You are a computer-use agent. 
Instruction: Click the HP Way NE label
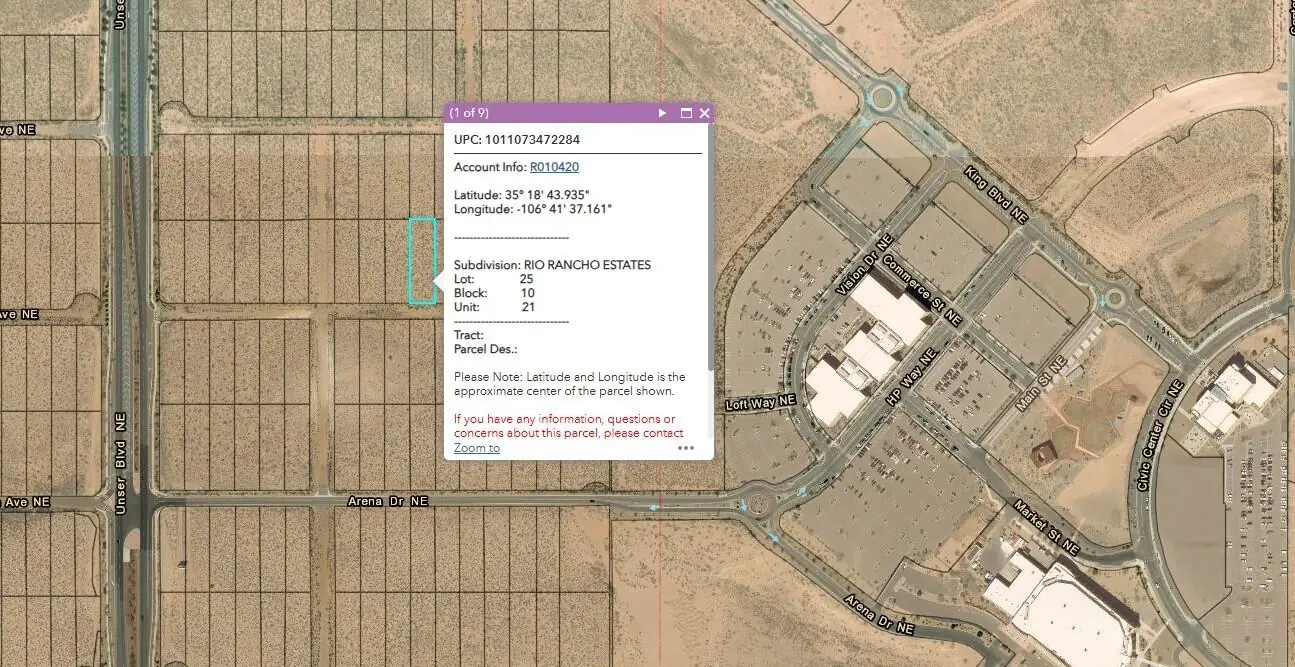912,373
